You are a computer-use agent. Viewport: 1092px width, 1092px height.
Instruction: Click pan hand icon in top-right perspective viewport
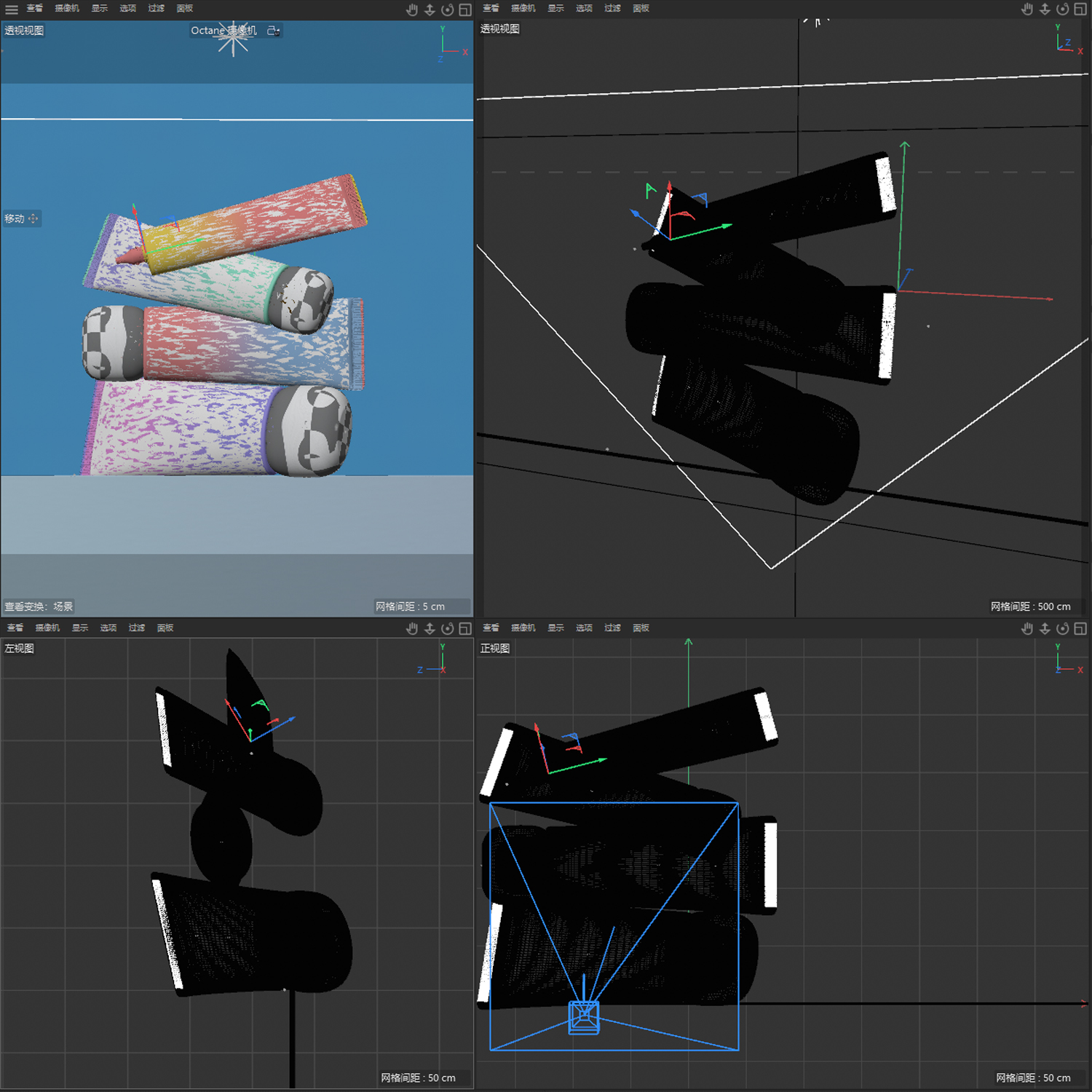tap(1027, 9)
